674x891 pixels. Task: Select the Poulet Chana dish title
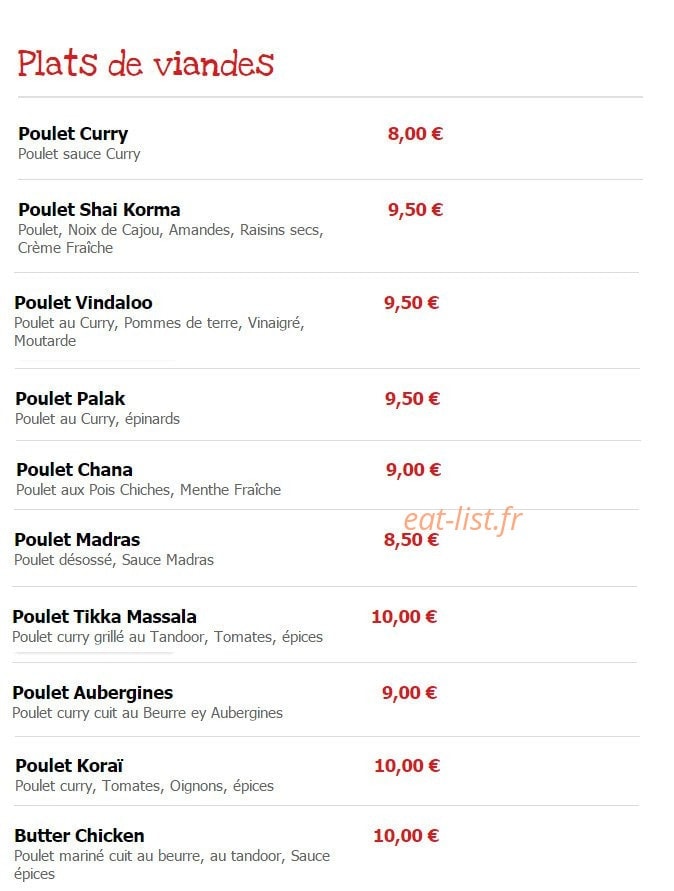click(74, 469)
